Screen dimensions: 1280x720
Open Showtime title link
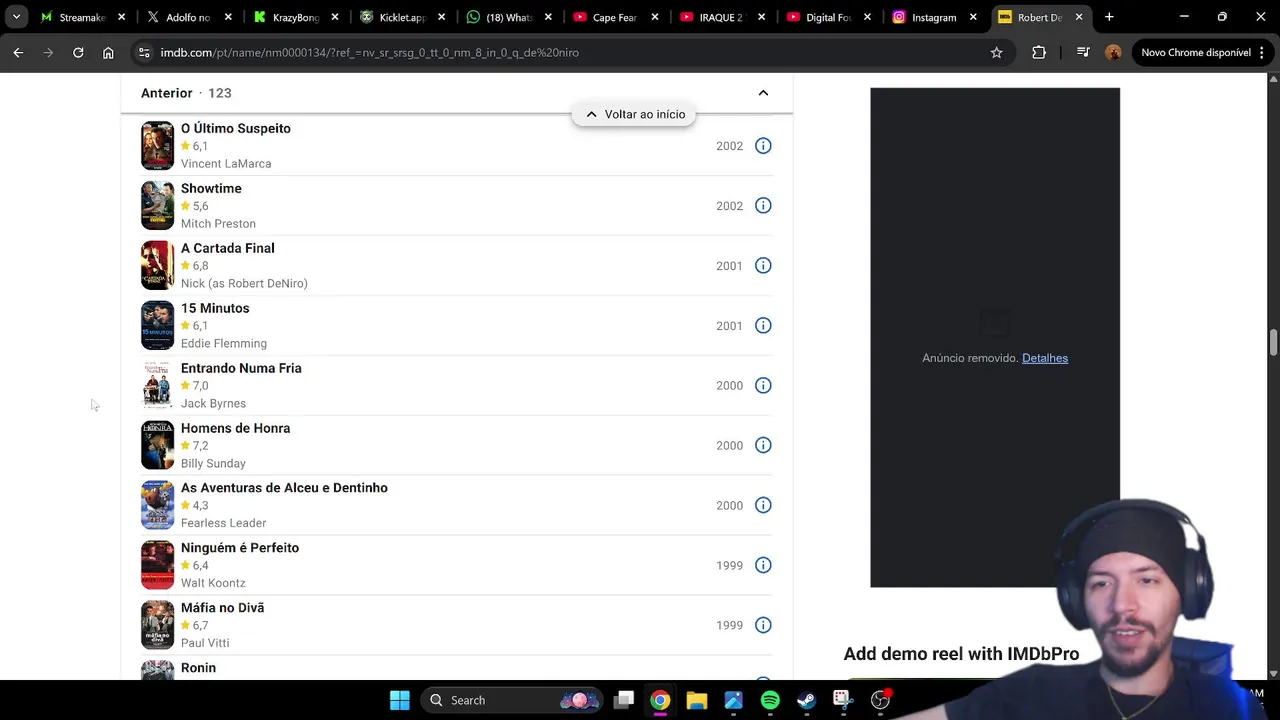click(x=211, y=188)
